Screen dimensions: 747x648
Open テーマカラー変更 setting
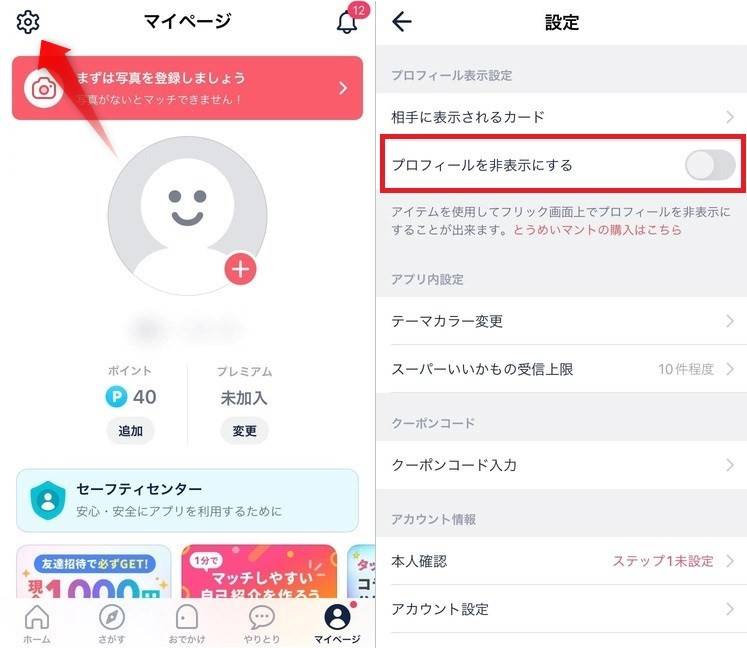pos(561,321)
